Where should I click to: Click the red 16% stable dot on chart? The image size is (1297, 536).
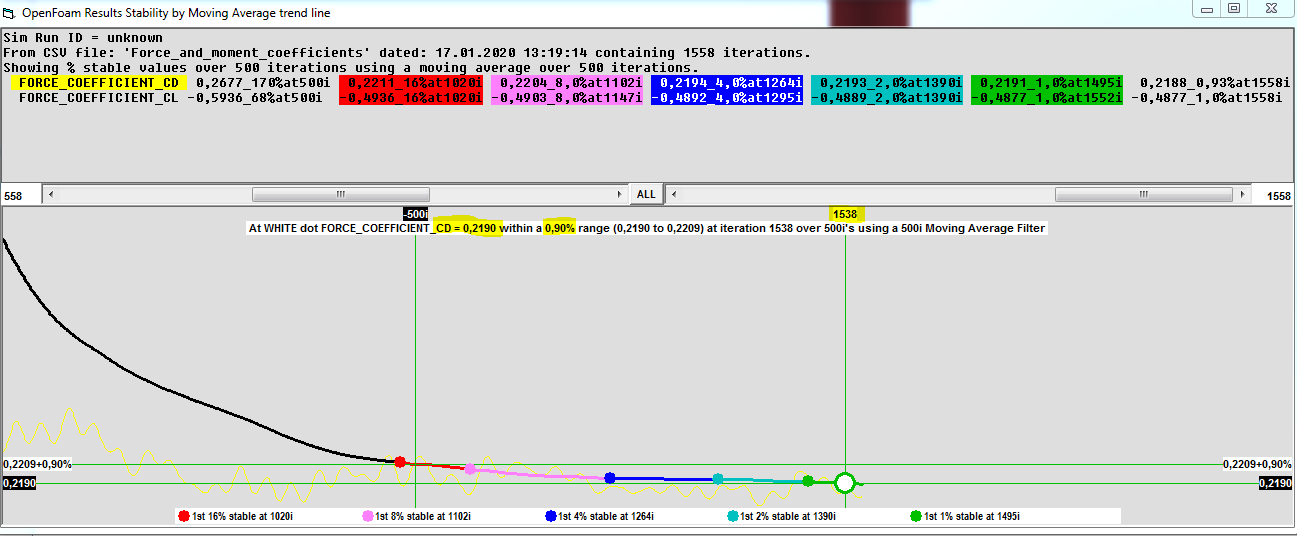[400, 462]
